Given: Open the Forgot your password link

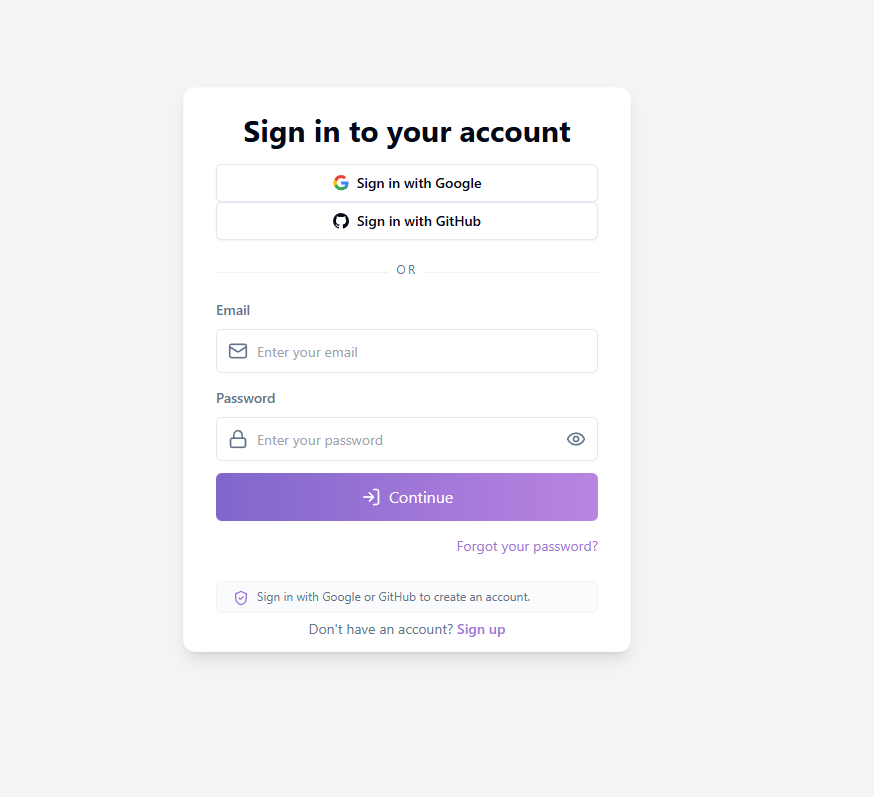Looking at the screenshot, I should click(x=527, y=546).
